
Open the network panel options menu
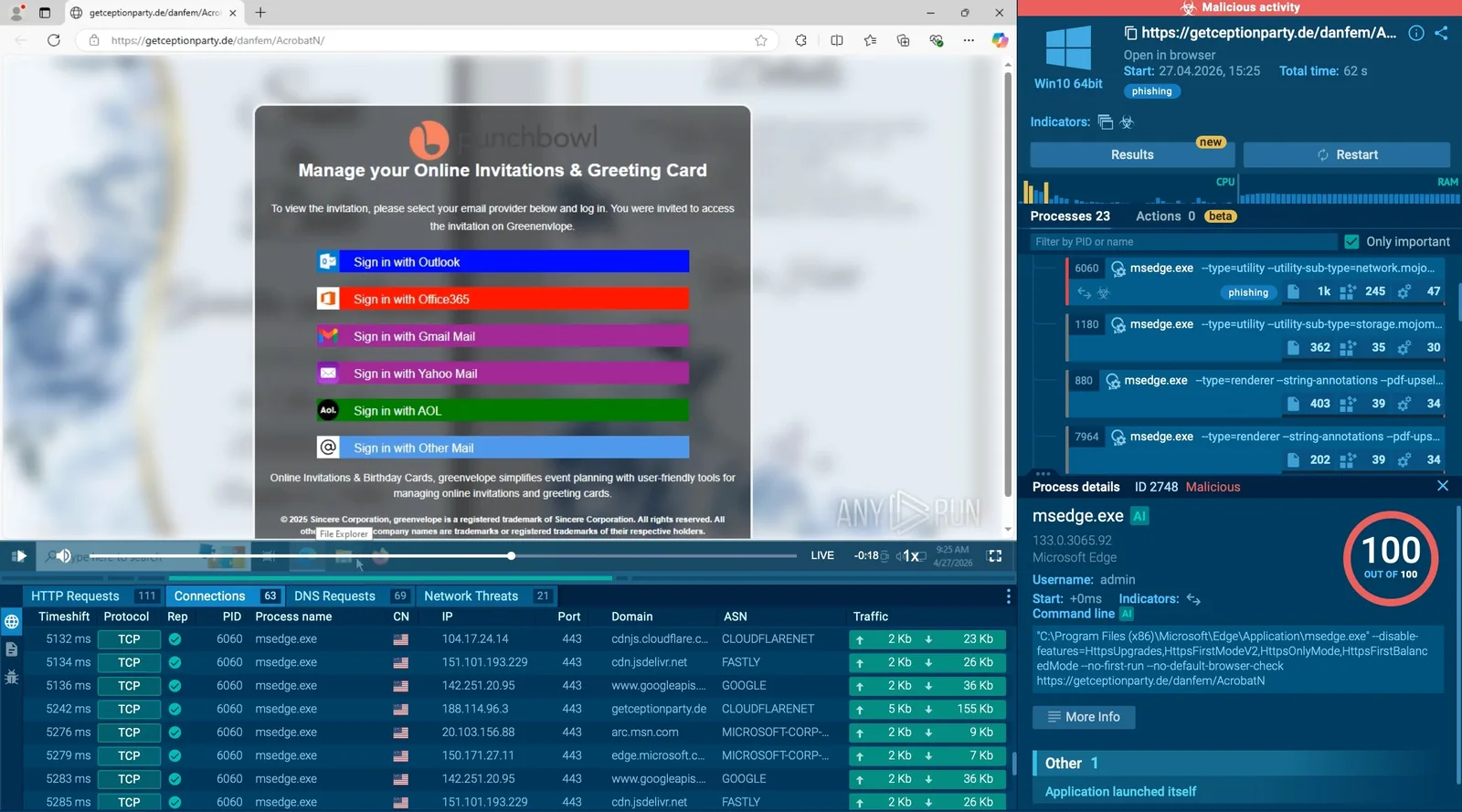pos(1009,596)
